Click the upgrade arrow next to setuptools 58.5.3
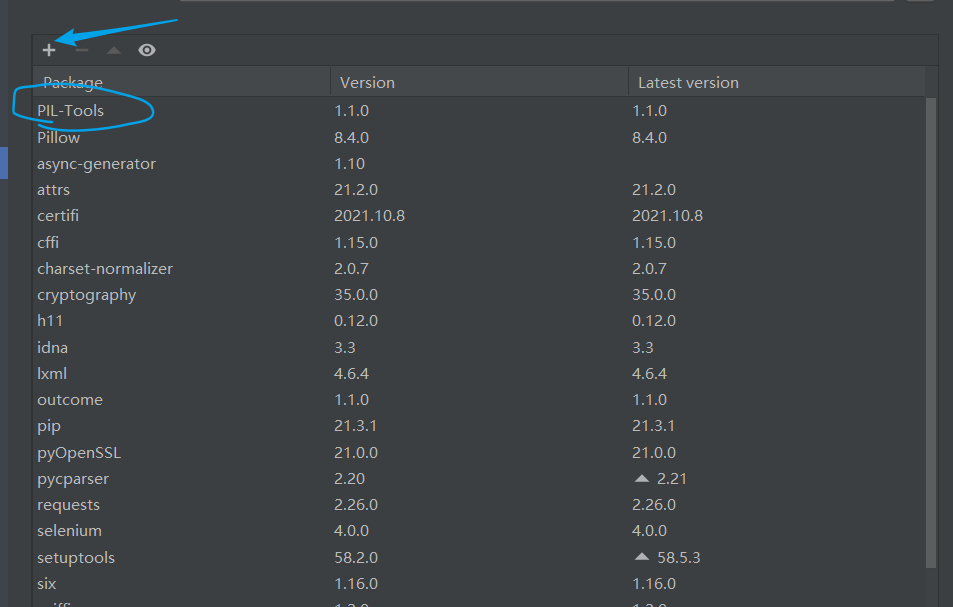This screenshot has width=953, height=607. point(640,557)
